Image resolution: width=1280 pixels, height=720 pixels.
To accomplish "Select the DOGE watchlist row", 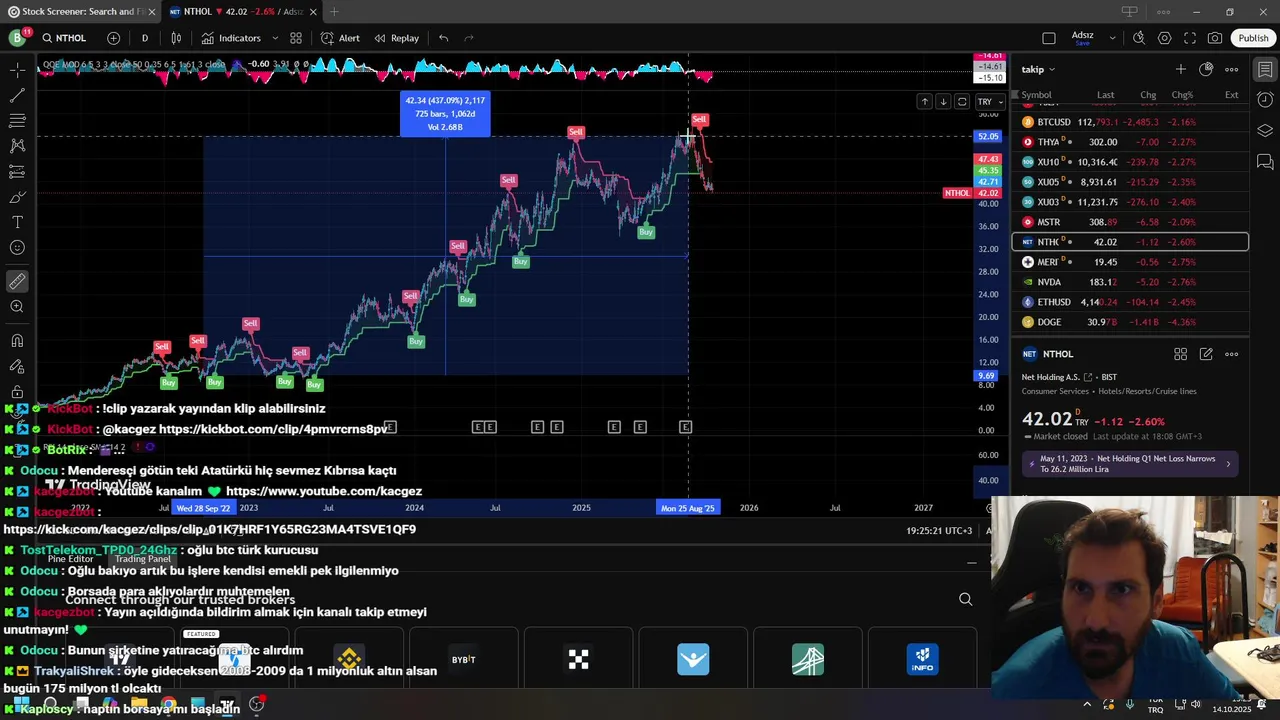I will pos(1130,322).
